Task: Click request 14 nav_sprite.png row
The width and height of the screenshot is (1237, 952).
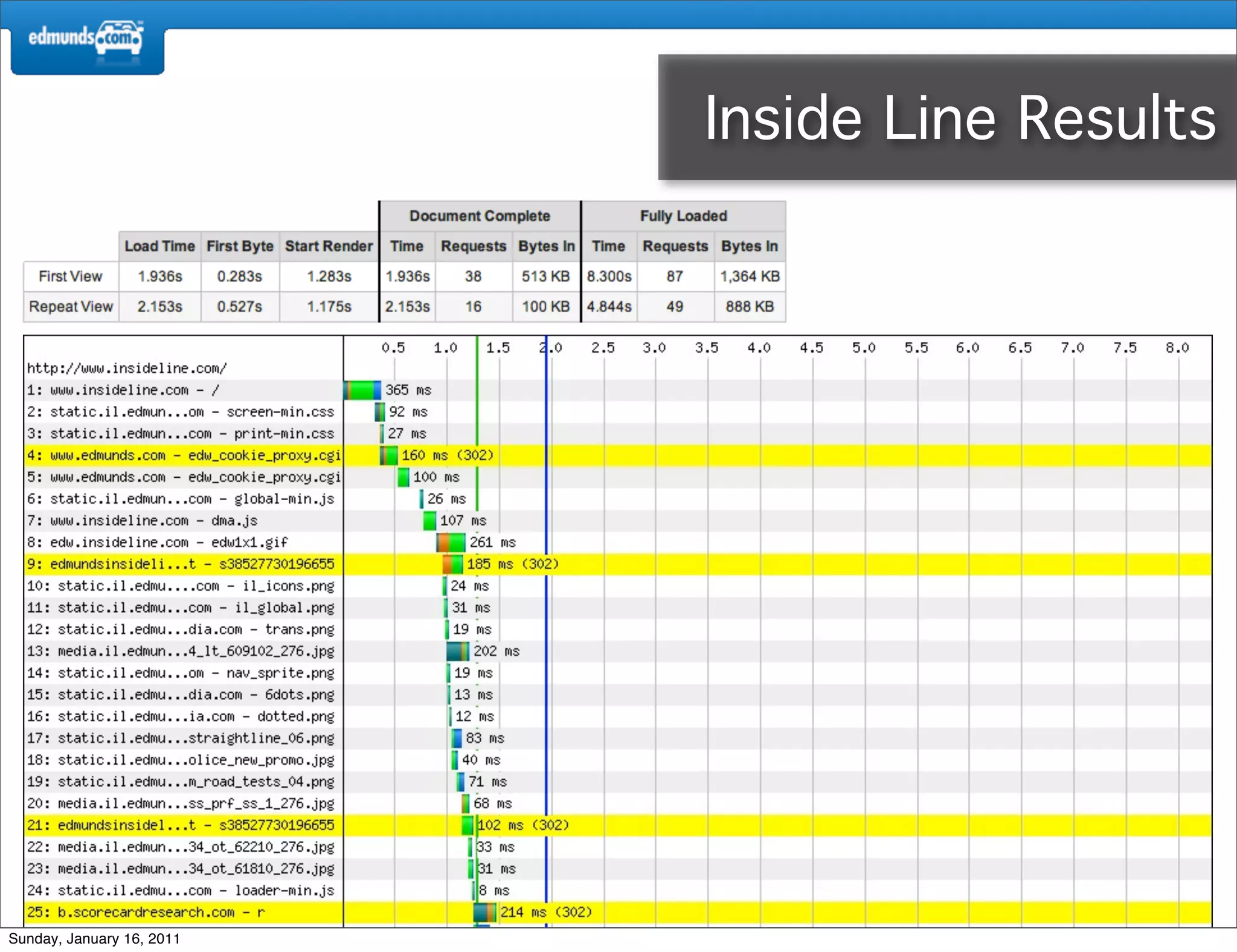Action: point(617,672)
